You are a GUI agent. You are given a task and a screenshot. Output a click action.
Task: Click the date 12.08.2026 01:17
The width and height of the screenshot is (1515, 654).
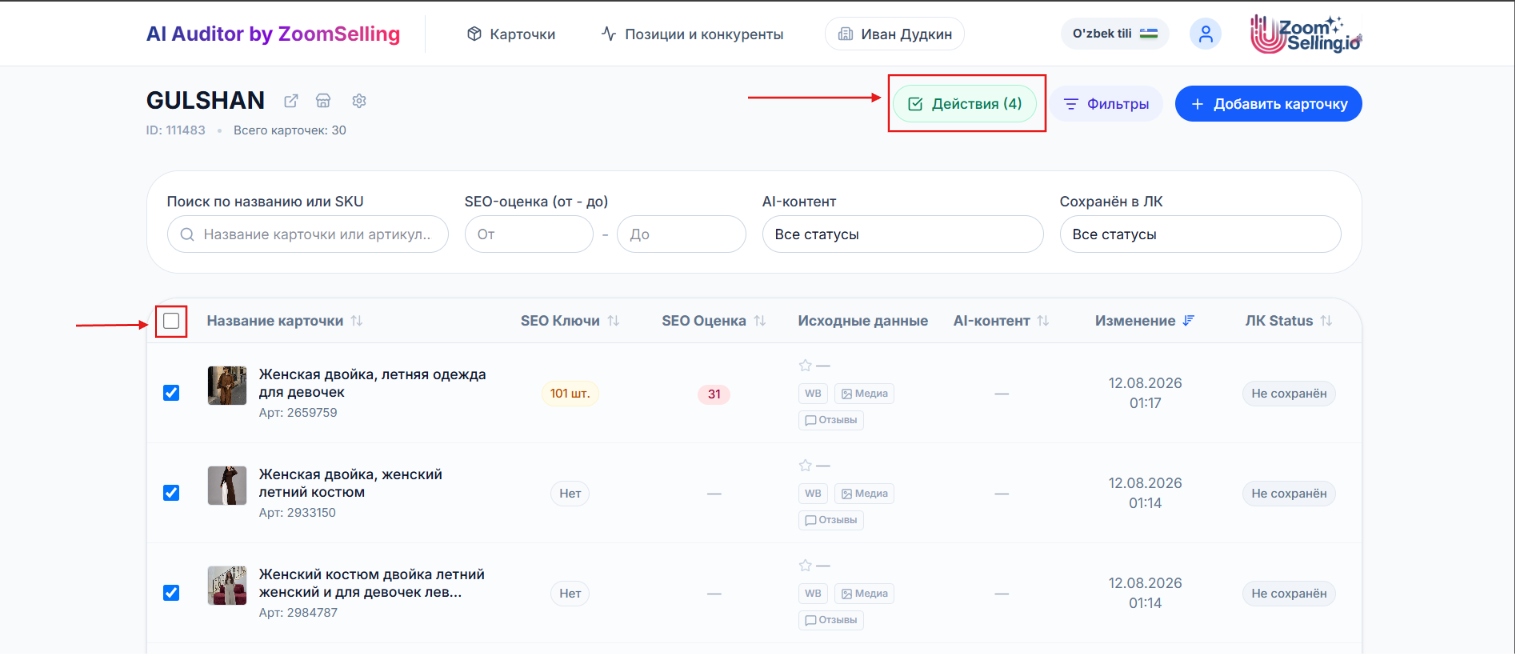(1145, 393)
